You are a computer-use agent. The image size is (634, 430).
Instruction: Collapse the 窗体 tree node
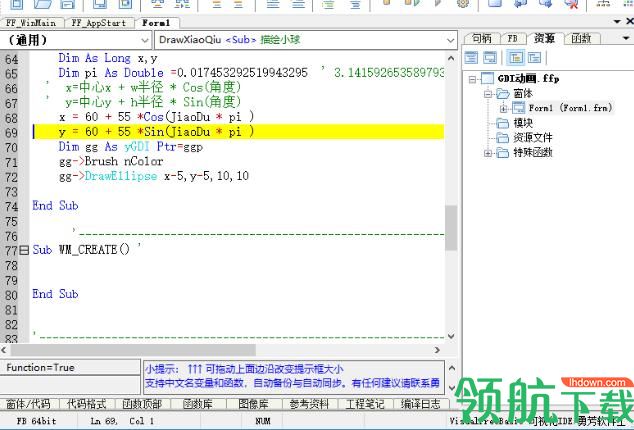click(488, 94)
